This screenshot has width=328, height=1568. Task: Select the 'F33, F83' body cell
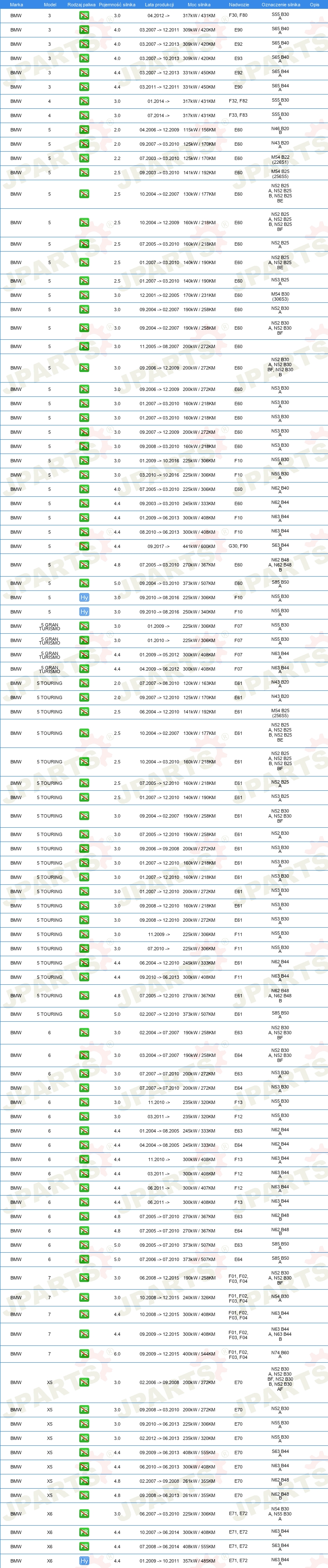point(239,115)
